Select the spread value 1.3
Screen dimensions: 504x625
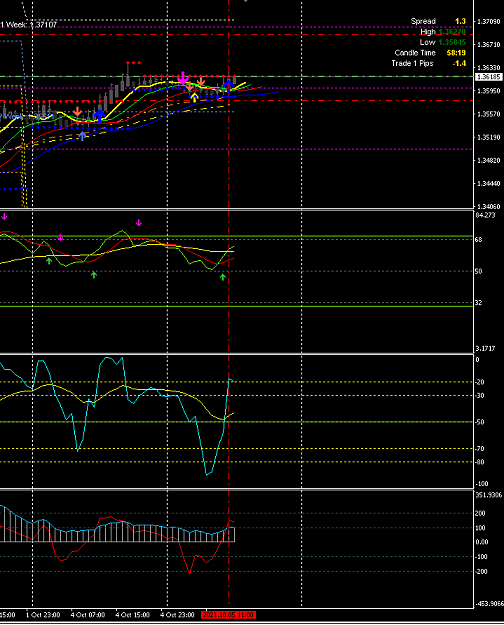[460, 21]
